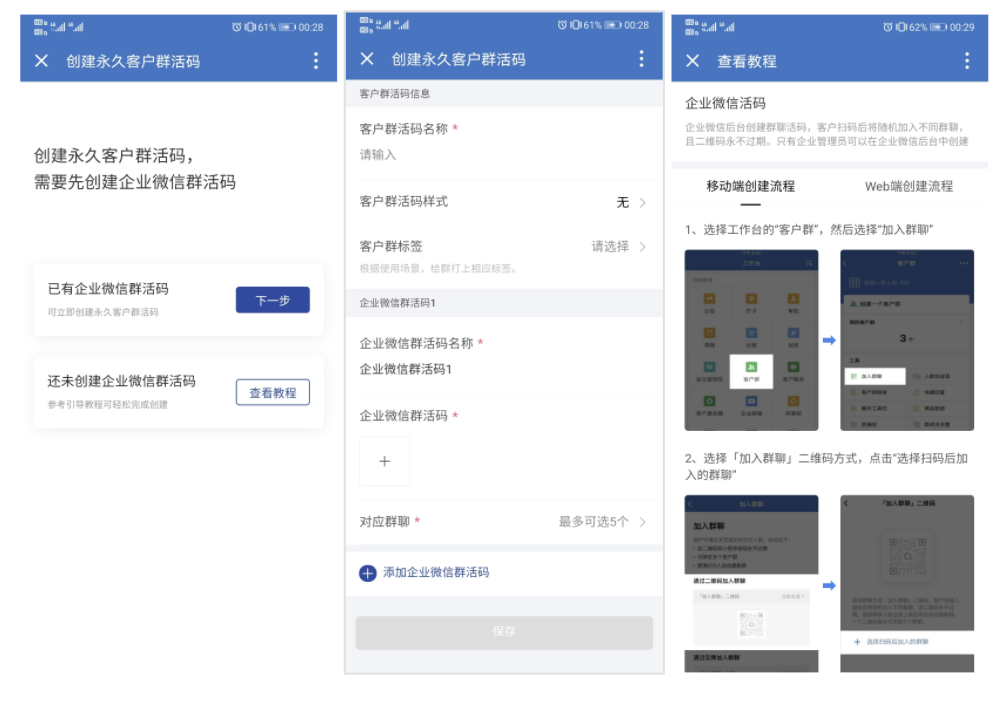
Task: Open the step 2 加入群聊 tutorial image
Action: [752, 584]
